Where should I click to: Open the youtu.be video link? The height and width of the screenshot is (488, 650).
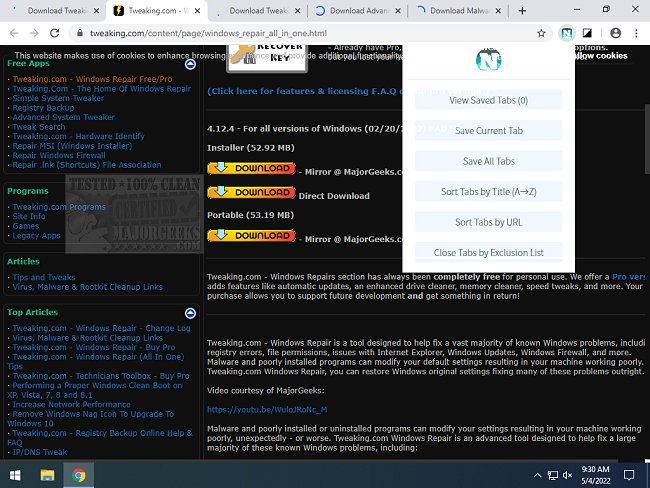267,410
